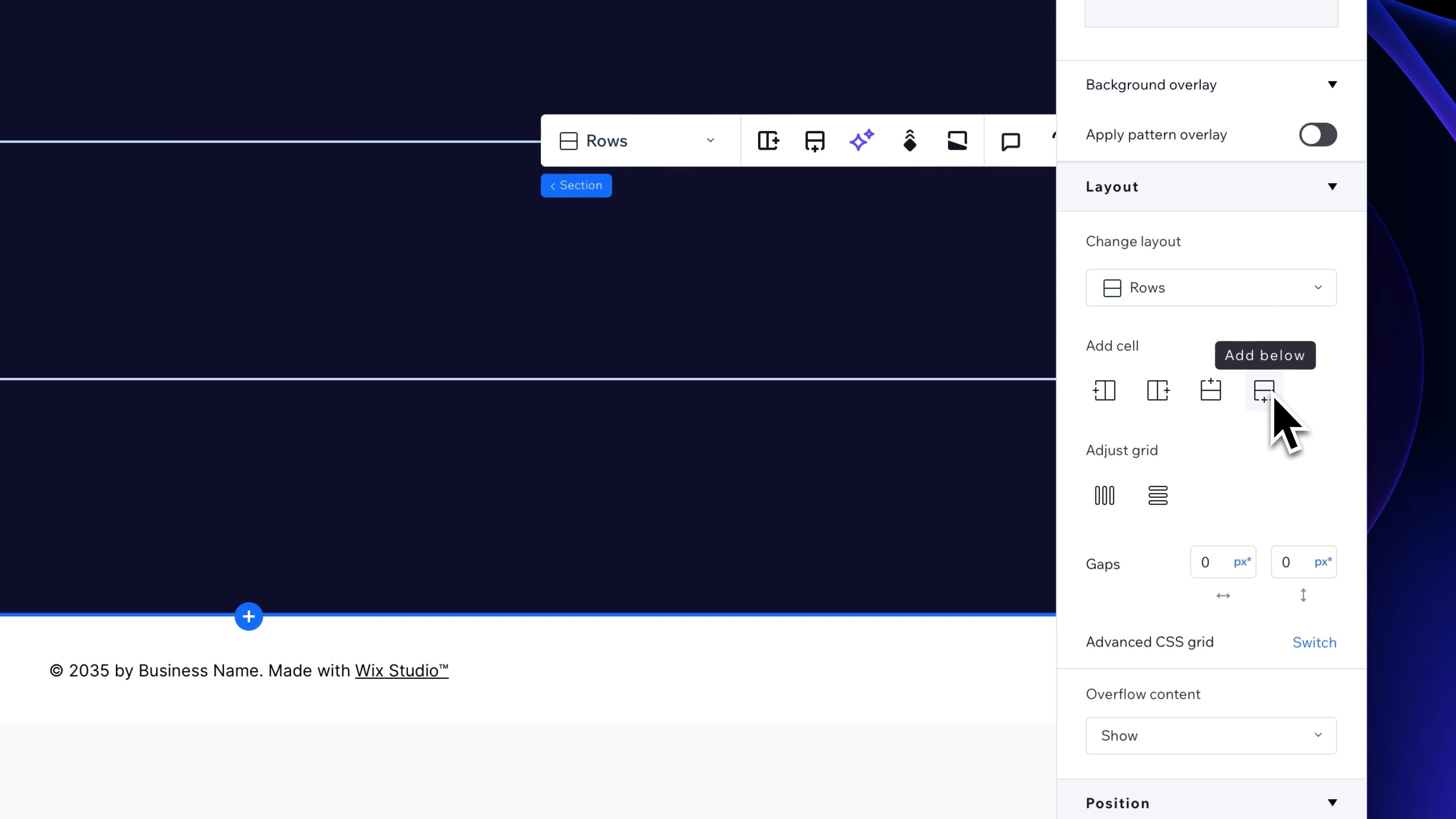Open the AI sparkle tools icon

tap(862, 141)
